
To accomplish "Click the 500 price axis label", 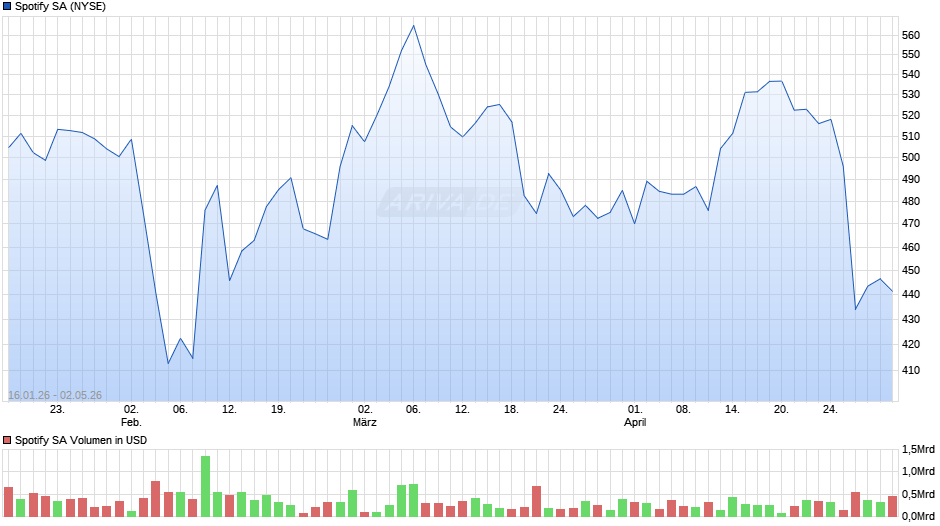I will tap(911, 157).
